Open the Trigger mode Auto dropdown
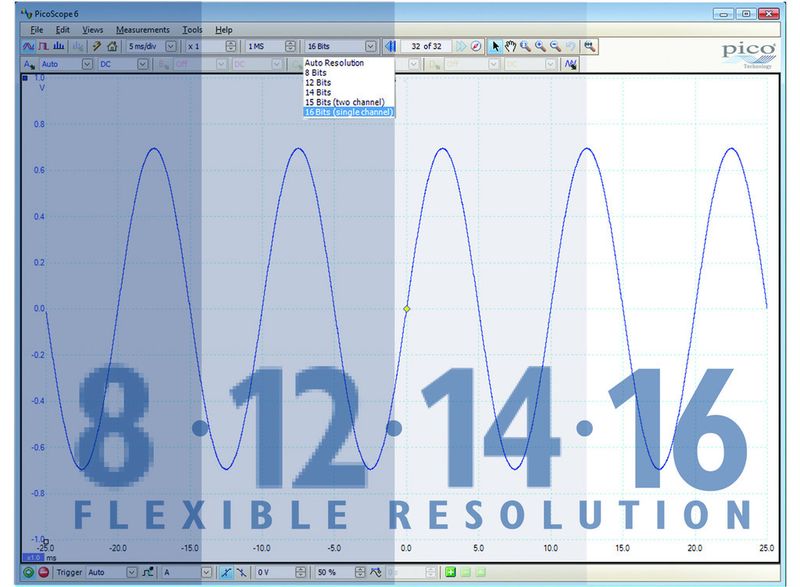The image size is (800, 587). [x=132, y=572]
